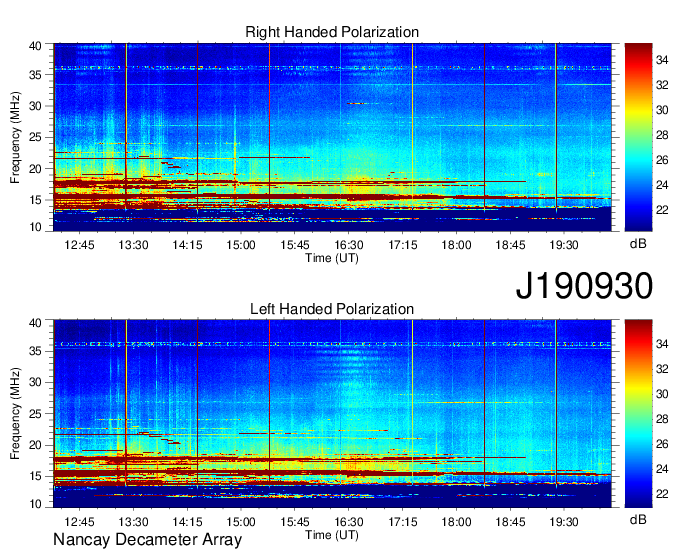
Task: Click "Time (UT)" label under Right Handed plot
Action: point(332,258)
